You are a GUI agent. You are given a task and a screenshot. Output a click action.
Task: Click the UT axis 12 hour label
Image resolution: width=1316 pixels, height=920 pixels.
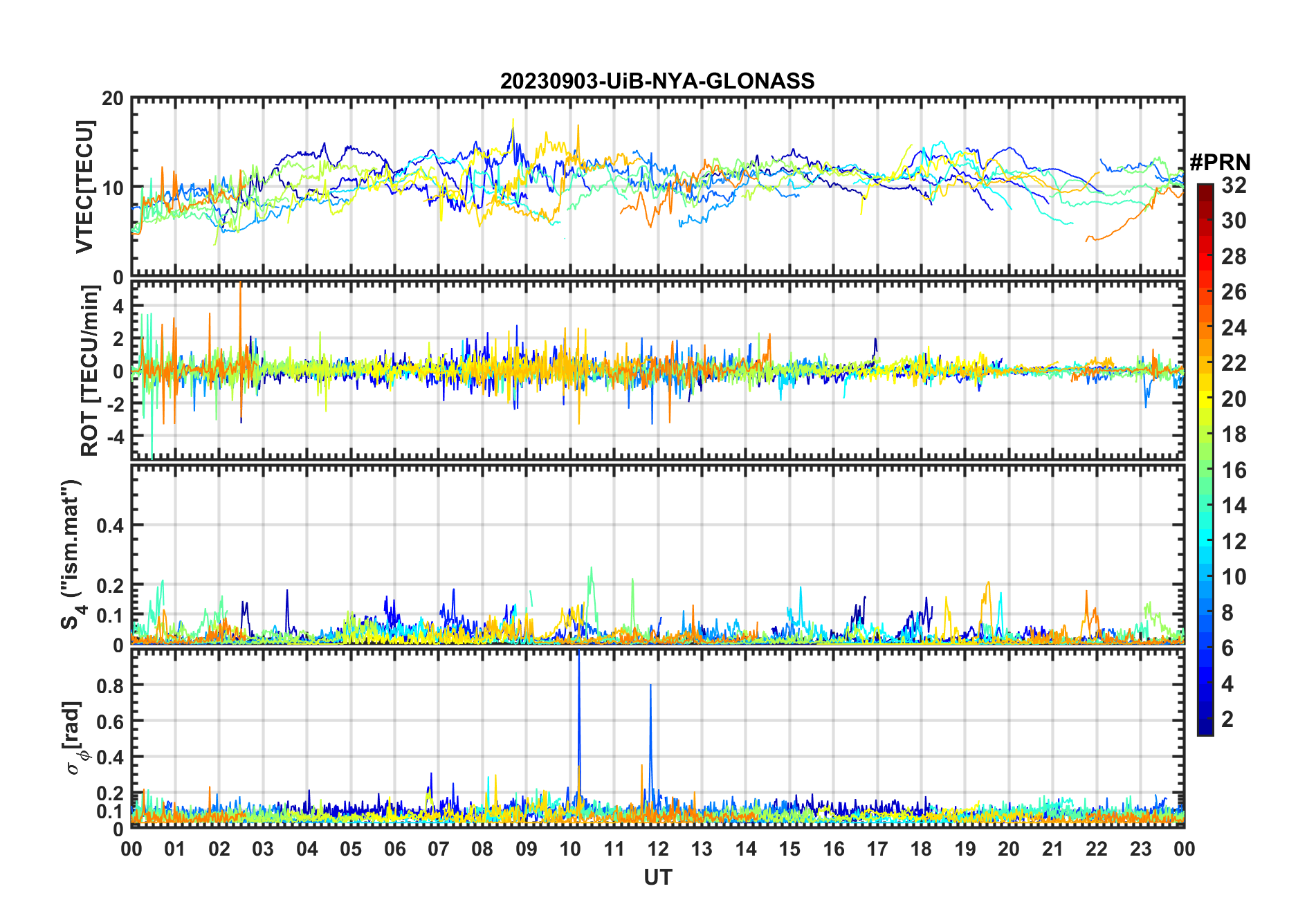pyautogui.click(x=658, y=849)
